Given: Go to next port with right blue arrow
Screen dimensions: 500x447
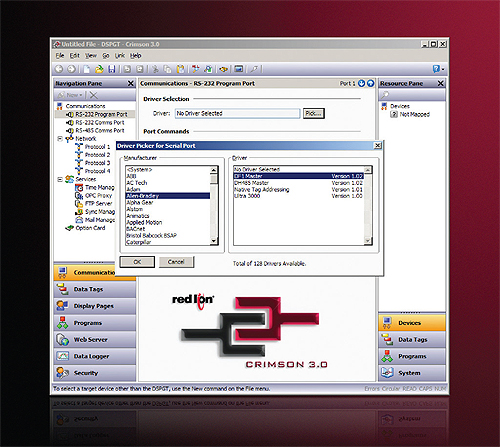Looking at the screenshot, I should [371, 83].
